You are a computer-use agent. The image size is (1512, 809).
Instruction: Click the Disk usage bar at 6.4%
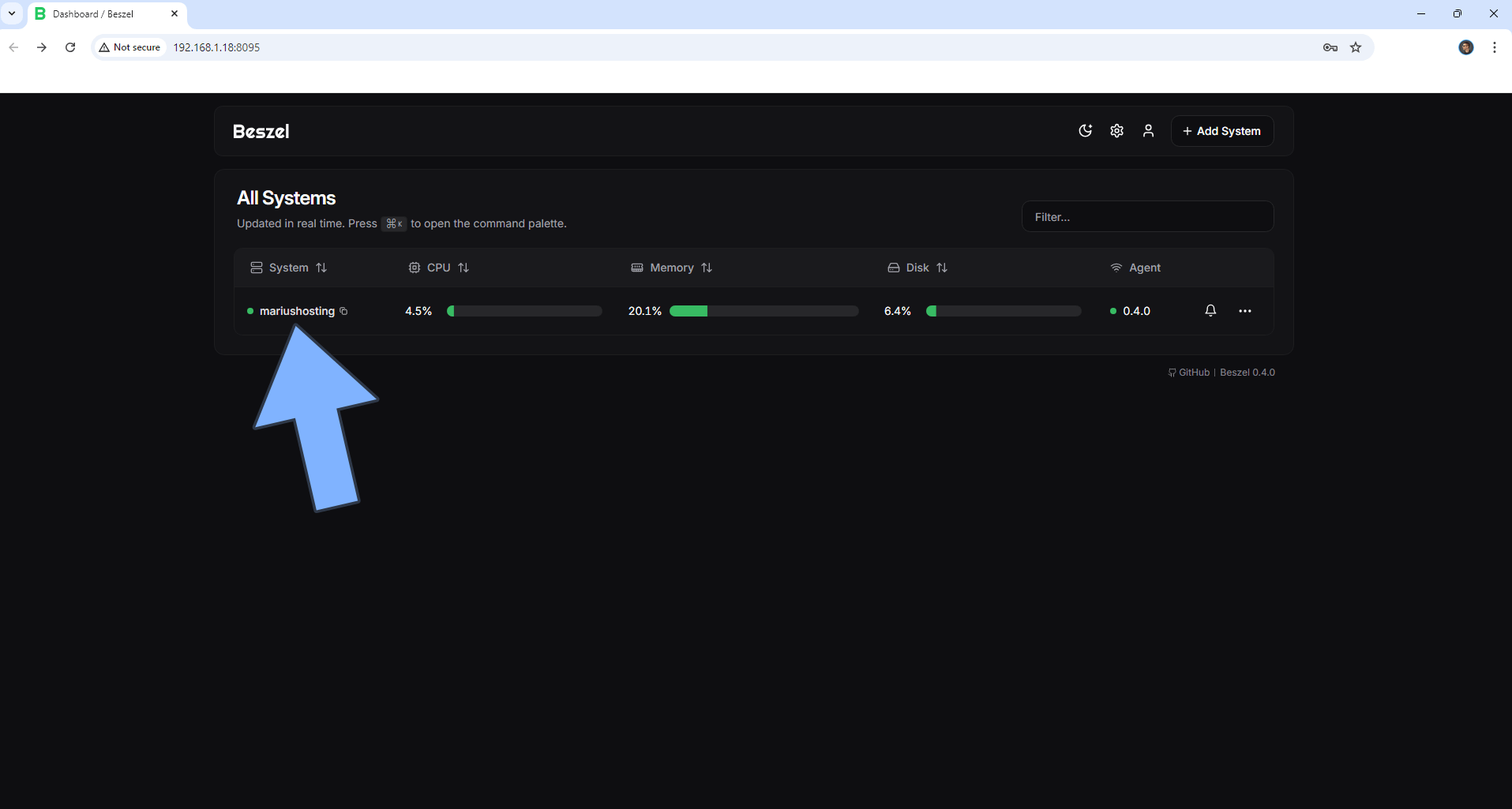point(1004,311)
